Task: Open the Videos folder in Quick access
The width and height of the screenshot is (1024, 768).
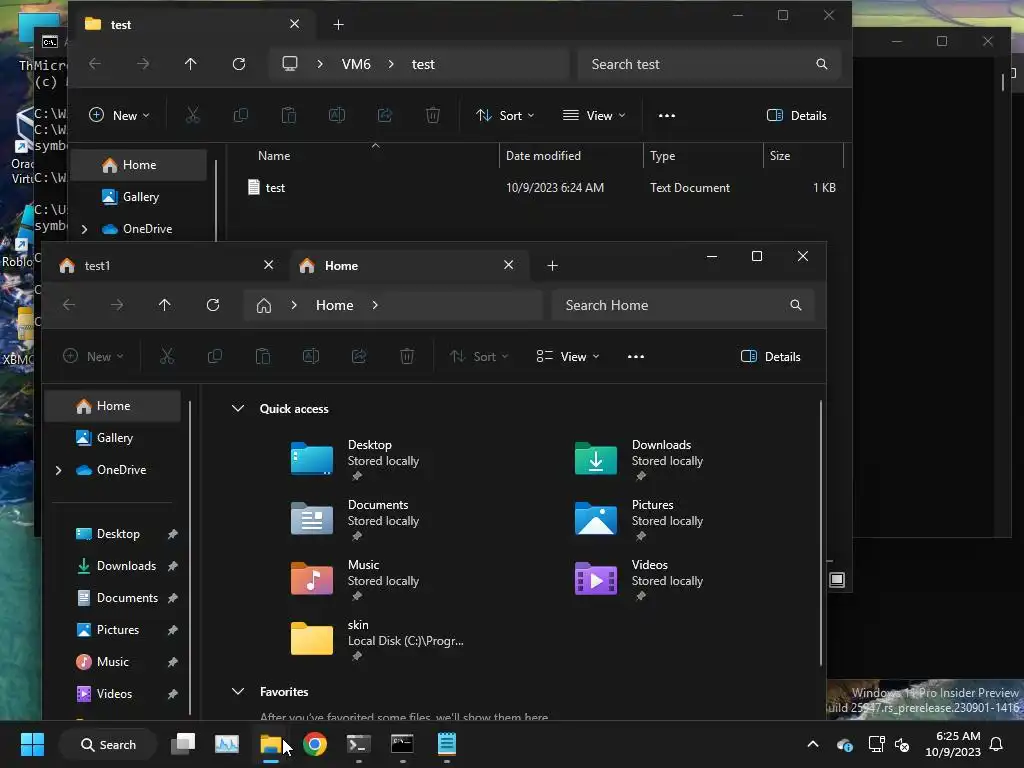Action: (x=639, y=580)
